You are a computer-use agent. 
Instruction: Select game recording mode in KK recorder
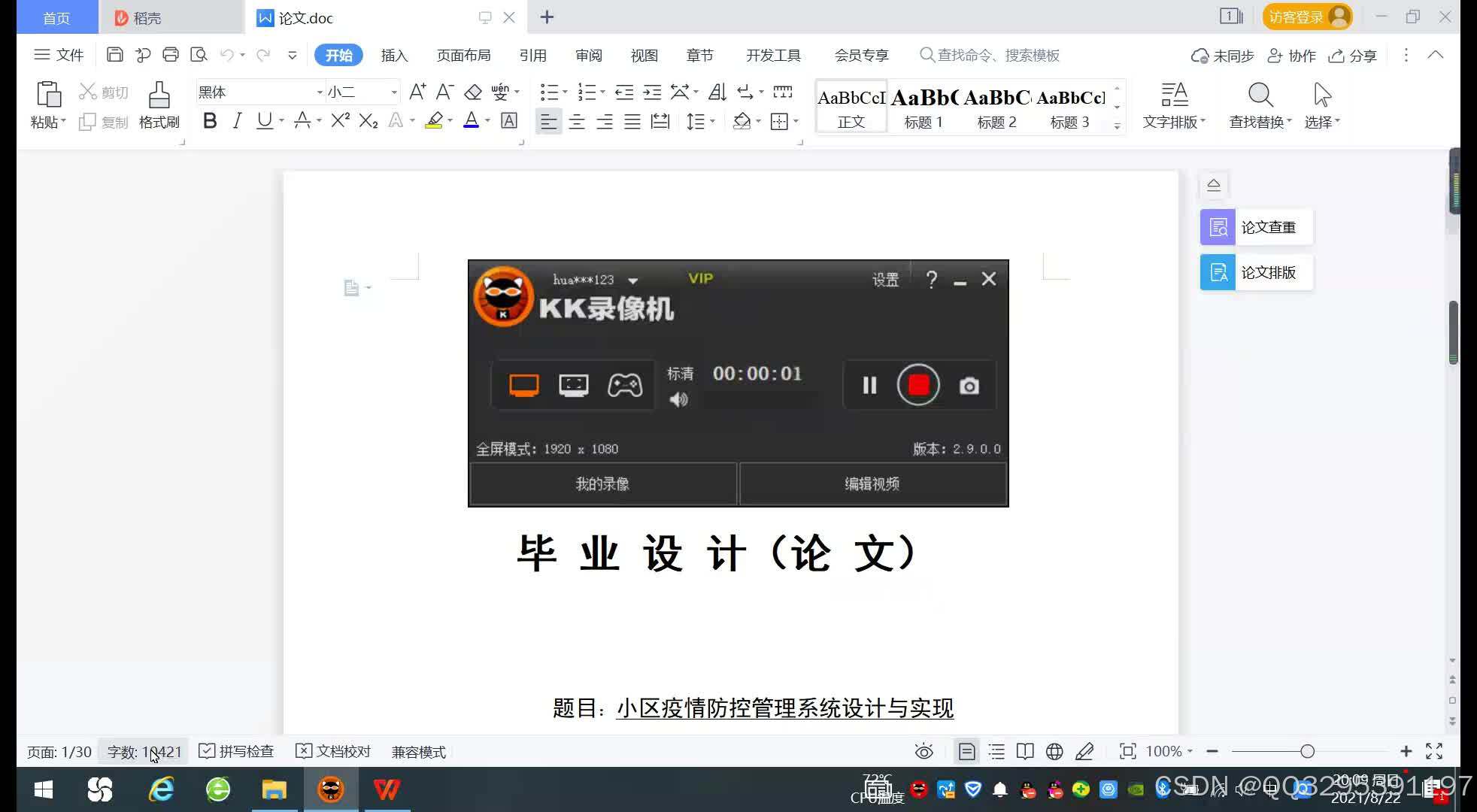625,386
